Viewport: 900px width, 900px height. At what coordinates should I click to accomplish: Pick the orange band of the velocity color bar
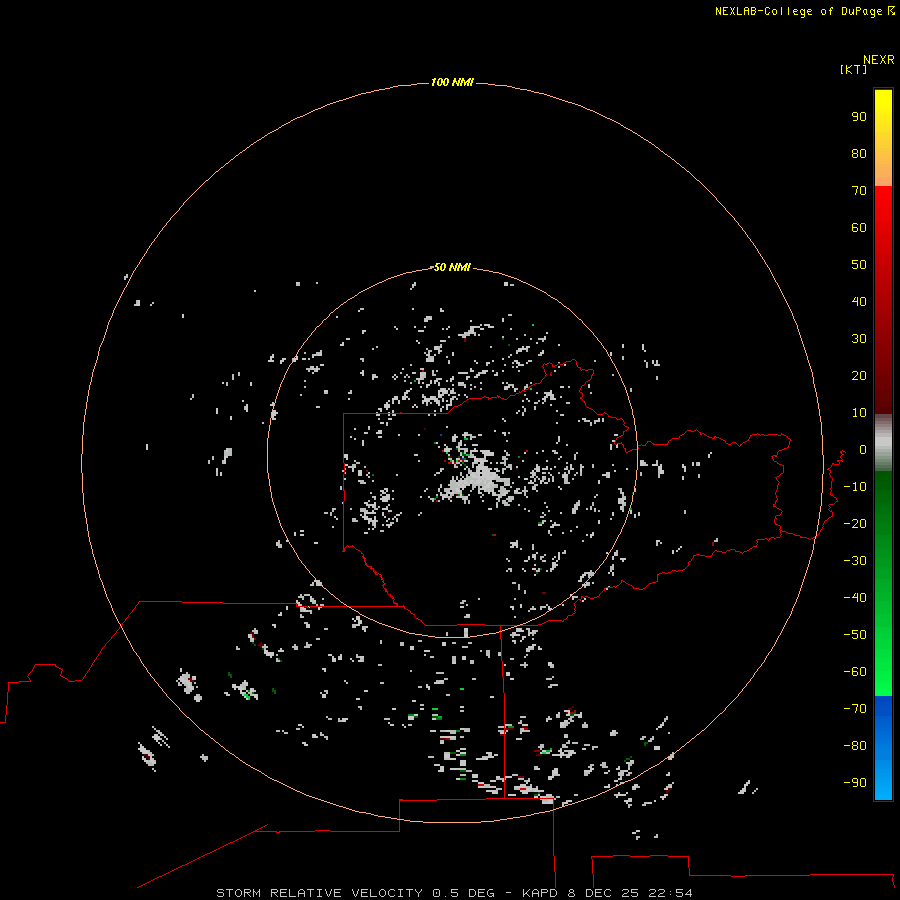(883, 169)
